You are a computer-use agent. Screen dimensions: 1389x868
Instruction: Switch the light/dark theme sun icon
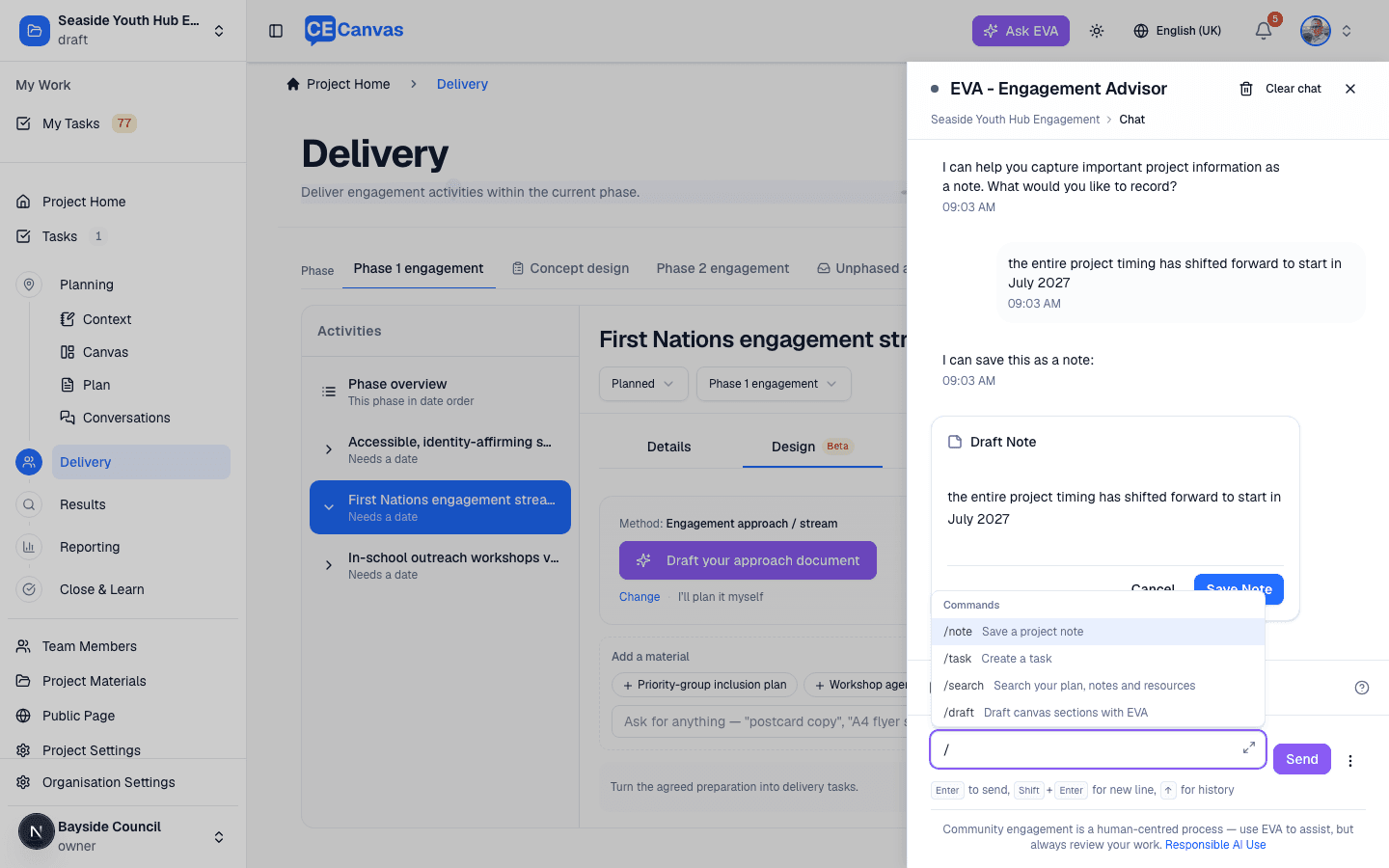click(1097, 31)
